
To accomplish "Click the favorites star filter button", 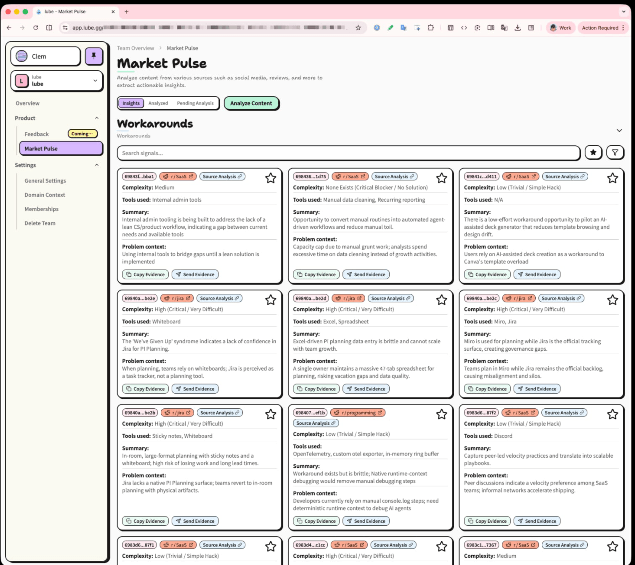I will coord(594,153).
